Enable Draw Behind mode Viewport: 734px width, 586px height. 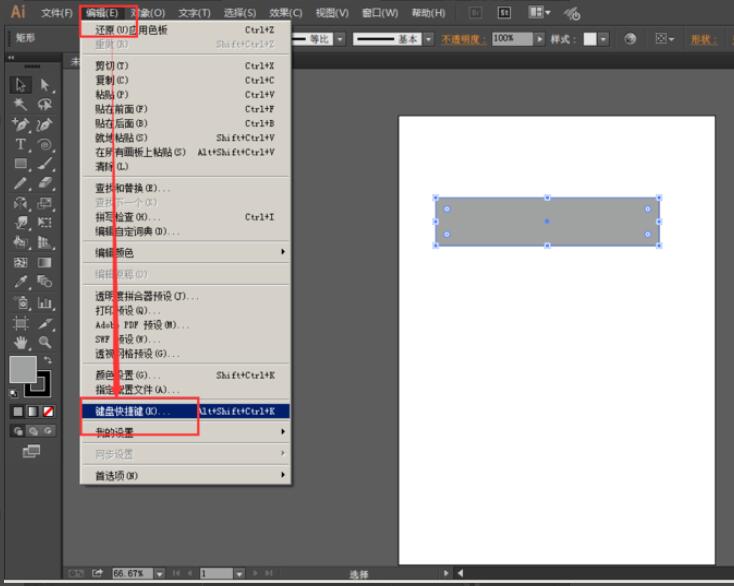click(33, 431)
